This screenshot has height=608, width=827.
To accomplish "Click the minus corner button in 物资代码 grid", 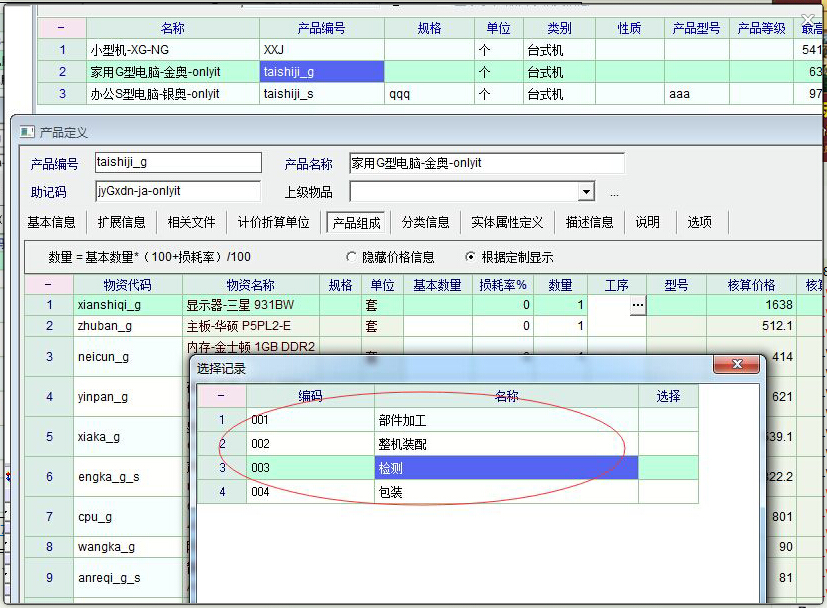I will (x=49, y=285).
